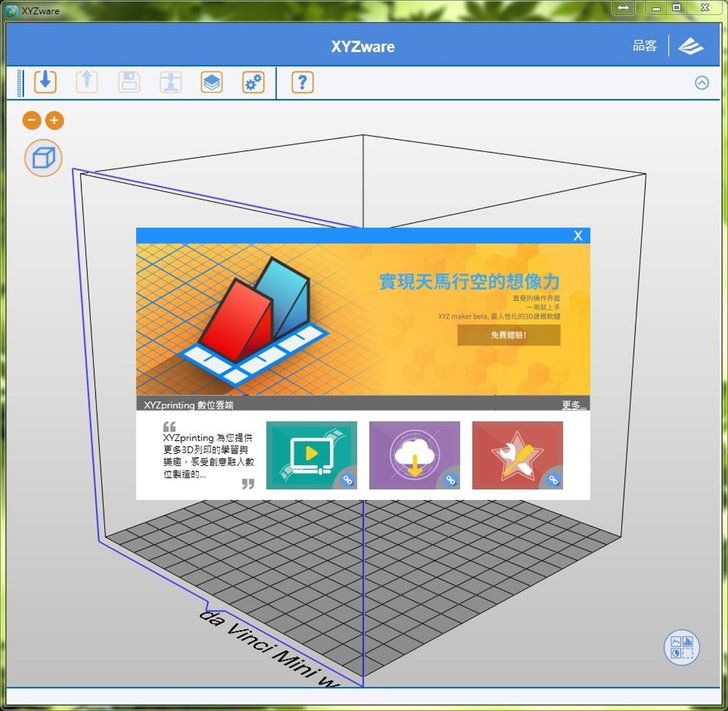
Task: Click the 免費體驗! button on banner
Action: (508, 335)
